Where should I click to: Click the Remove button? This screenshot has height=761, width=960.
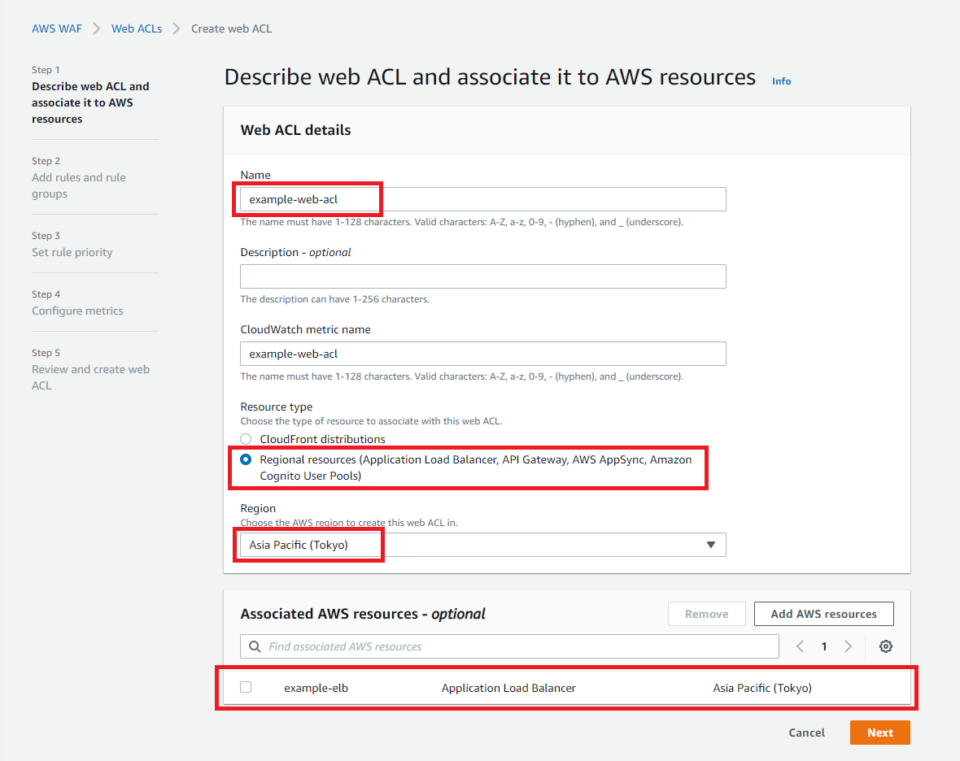(x=707, y=613)
